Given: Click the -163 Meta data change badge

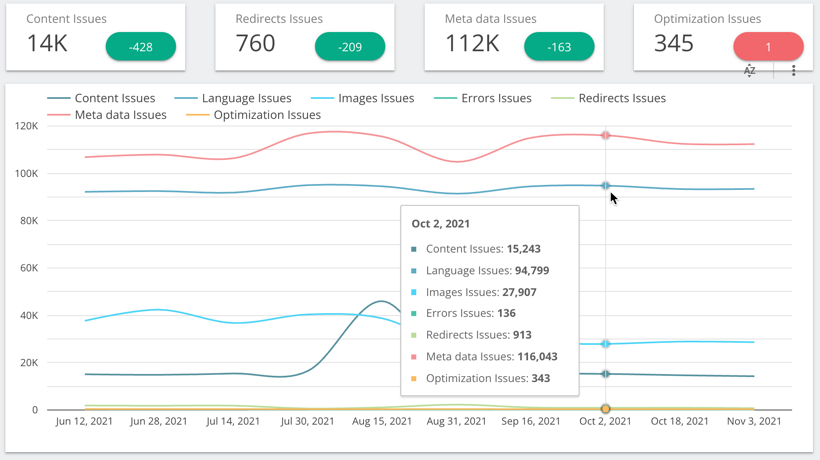Looking at the screenshot, I should pos(559,47).
